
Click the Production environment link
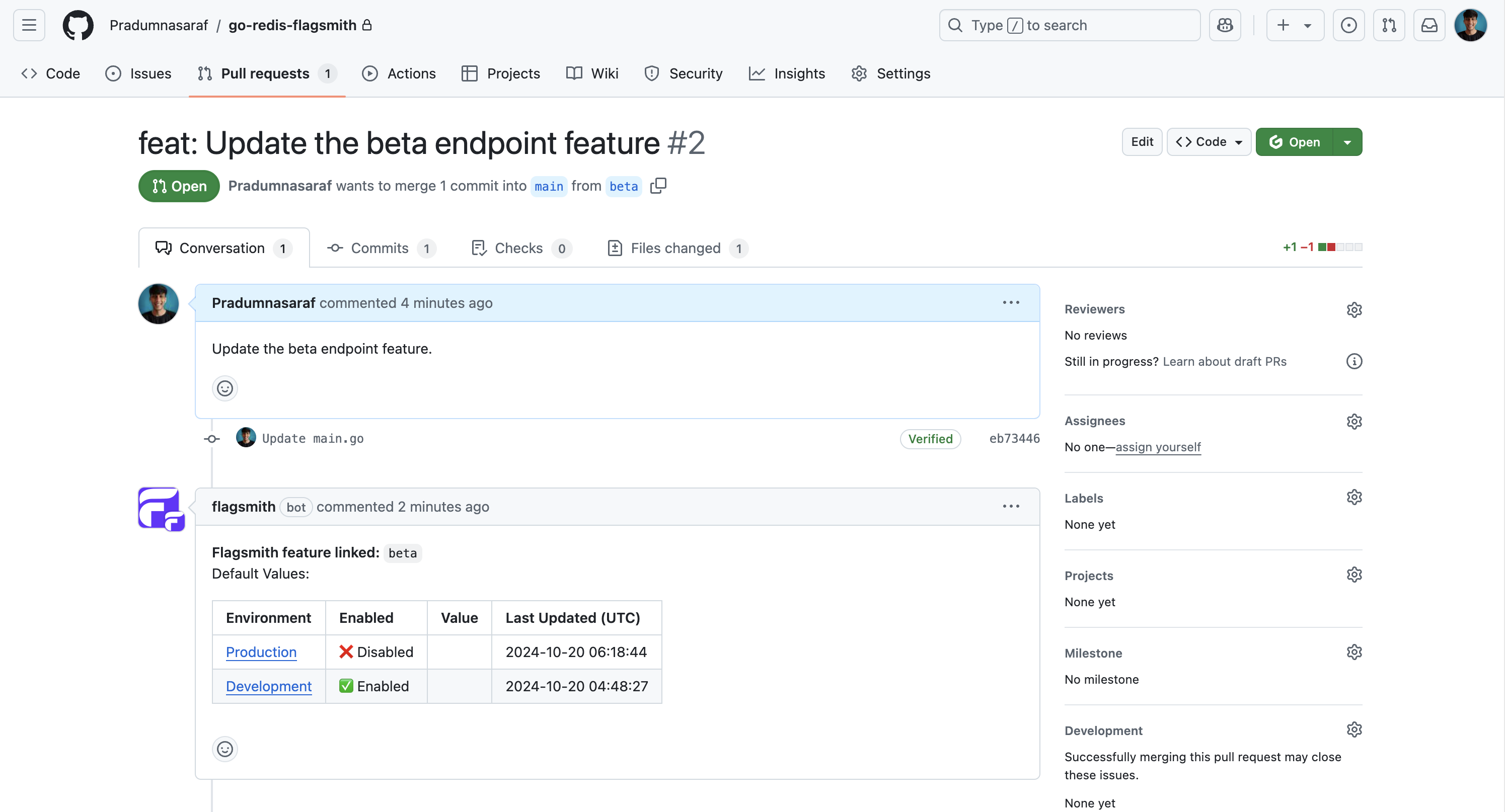[x=261, y=651]
